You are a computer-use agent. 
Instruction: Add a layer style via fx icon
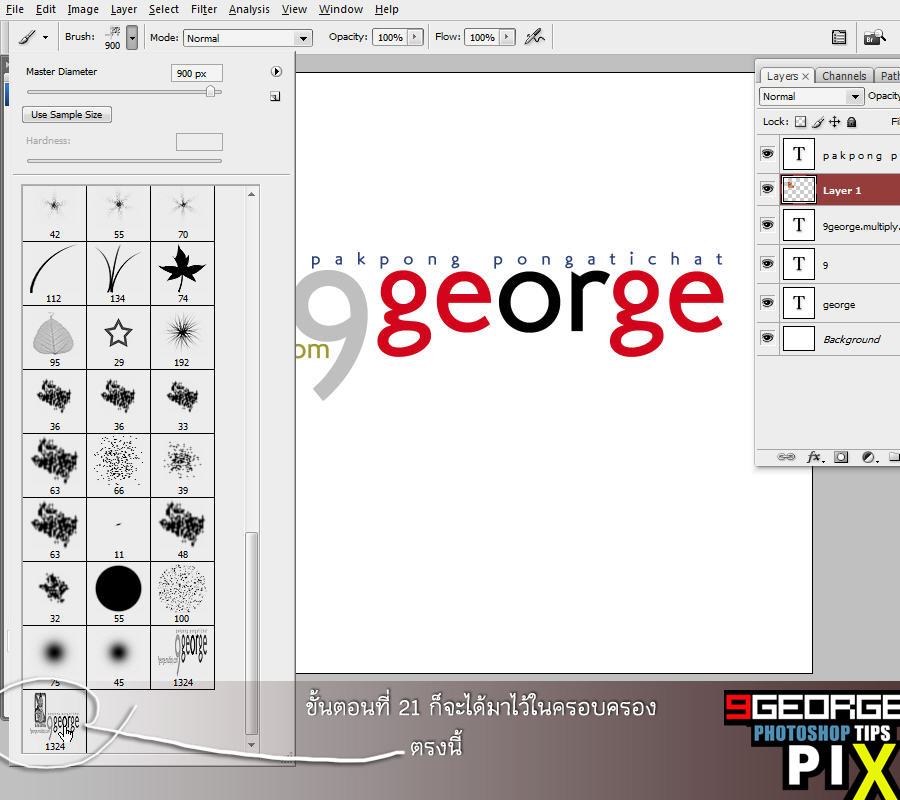[x=815, y=457]
